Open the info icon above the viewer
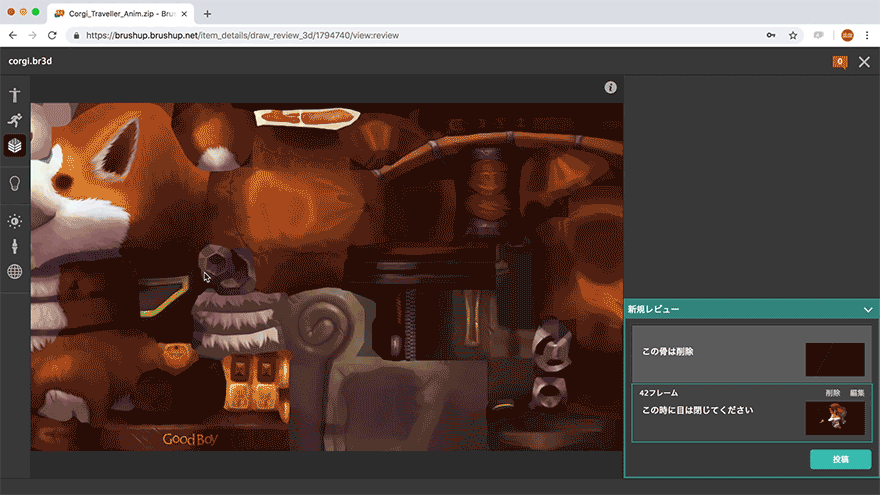The width and height of the screenshot is (880, 495). coord(611,88)
